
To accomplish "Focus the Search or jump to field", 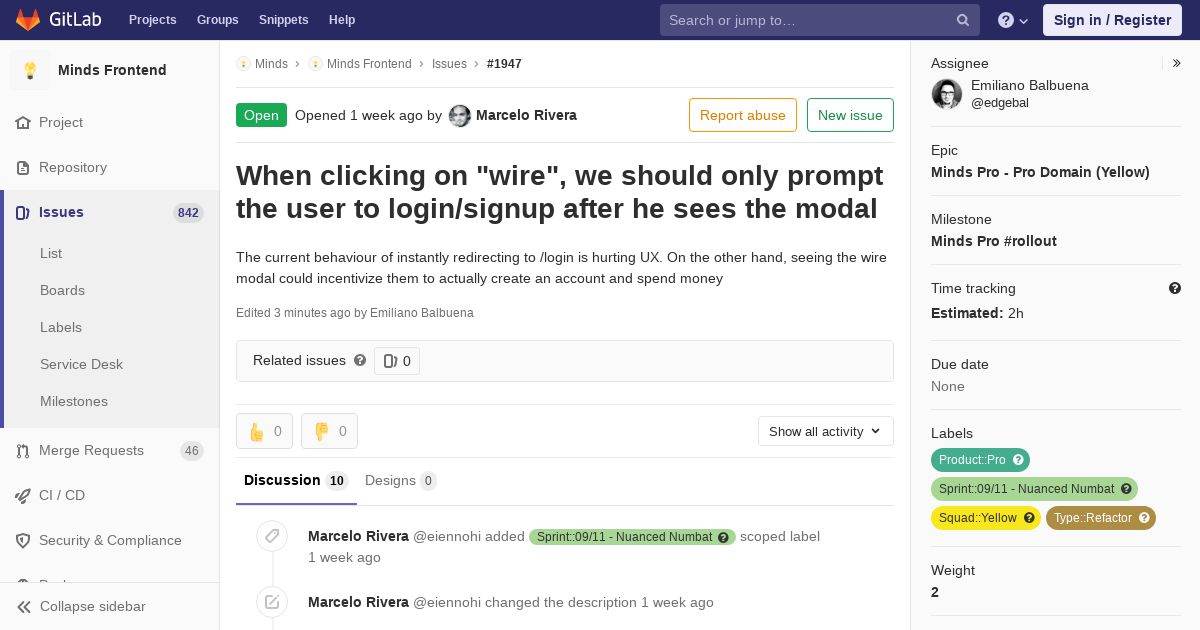I will pyautogui.click(x=820, y=20).
